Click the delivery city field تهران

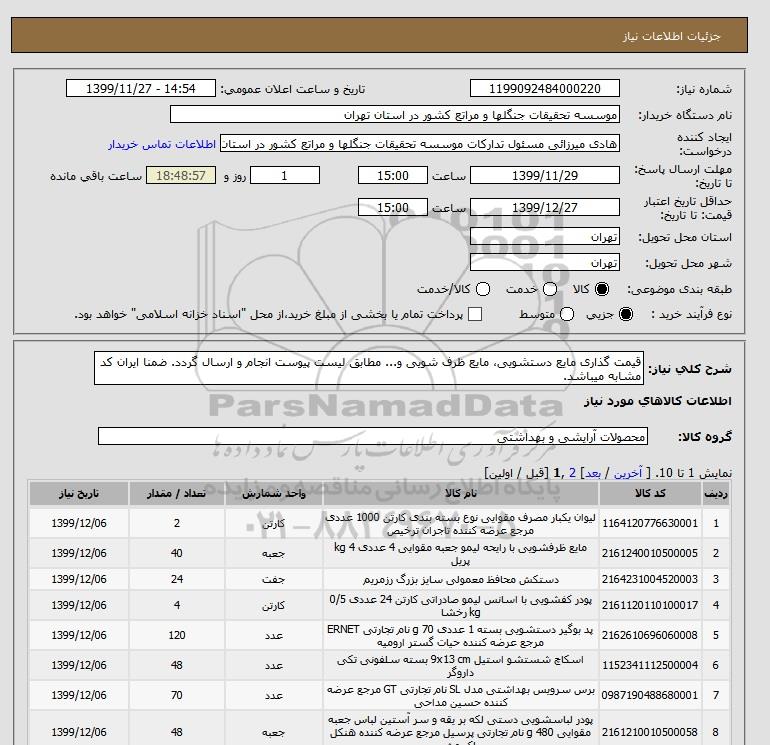tap(545, 262)
